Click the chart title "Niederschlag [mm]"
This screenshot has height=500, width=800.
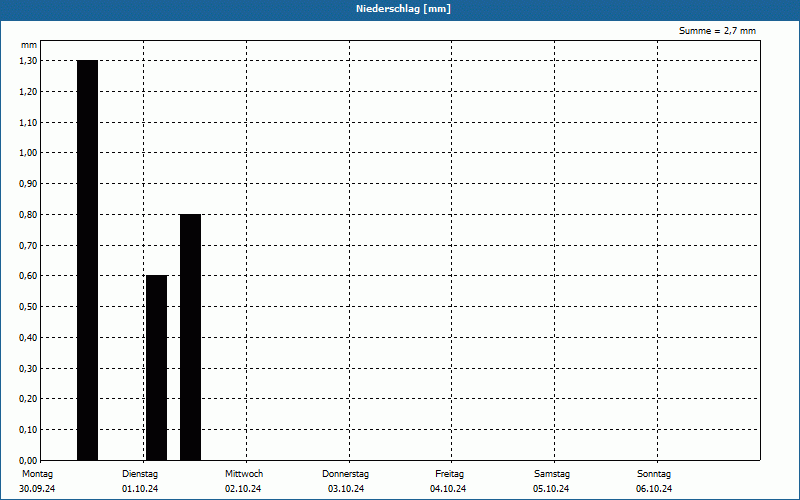(403, 9)
